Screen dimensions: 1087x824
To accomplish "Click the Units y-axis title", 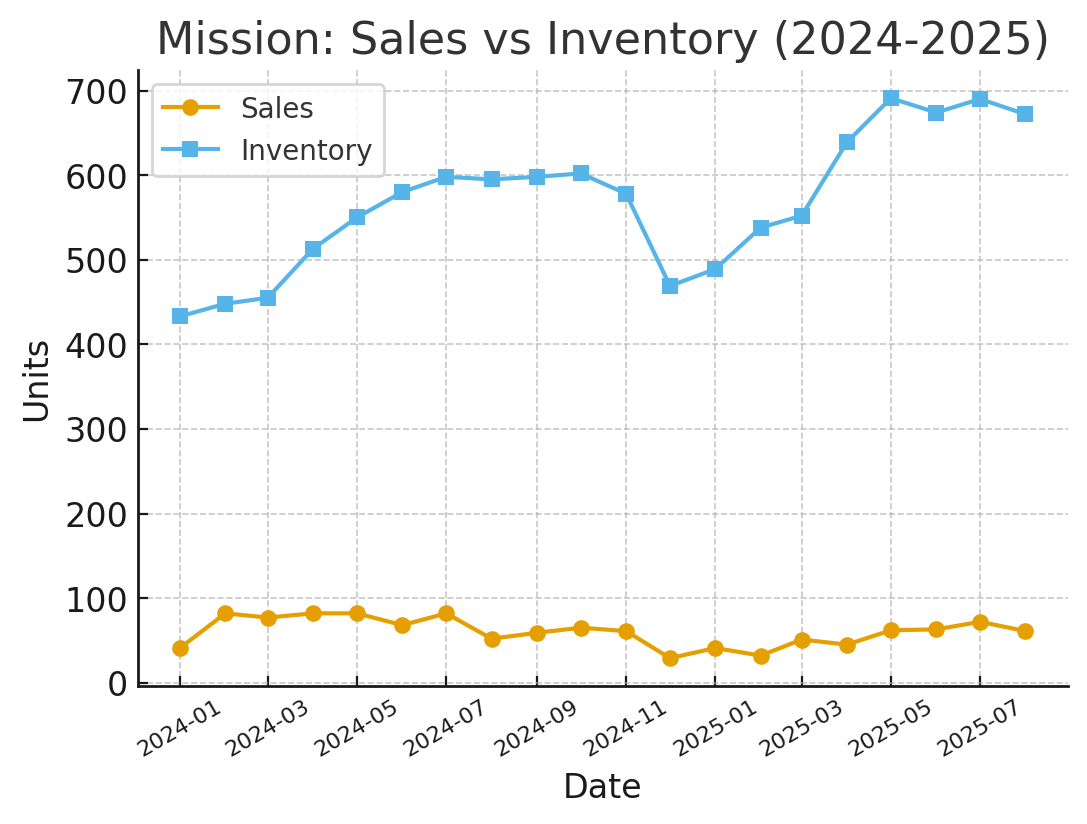I will 37,380.
